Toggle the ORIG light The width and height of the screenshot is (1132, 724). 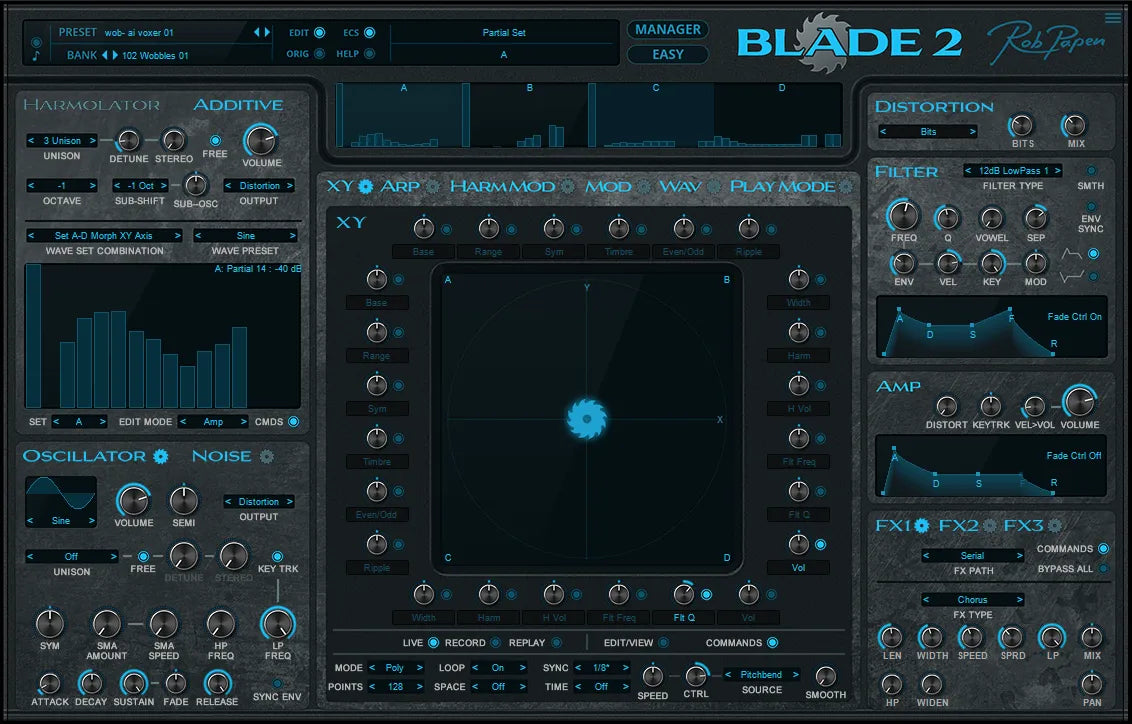click(319, 53)
